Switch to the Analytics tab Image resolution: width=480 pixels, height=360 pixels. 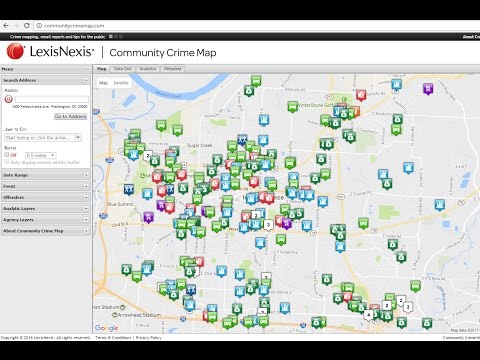(148, 69)
